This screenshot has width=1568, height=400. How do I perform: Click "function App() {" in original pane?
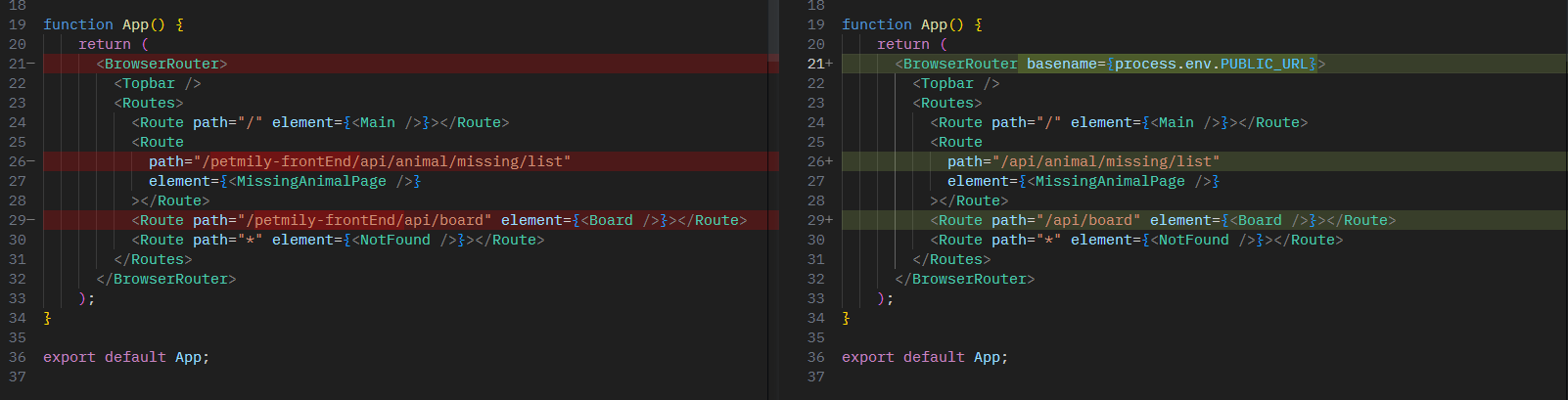point(114,24)
